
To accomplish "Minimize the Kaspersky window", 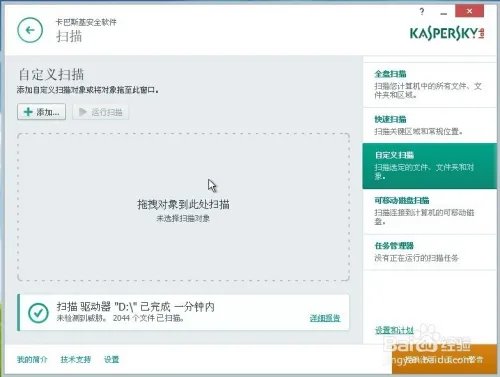I will tap(443, 13).
